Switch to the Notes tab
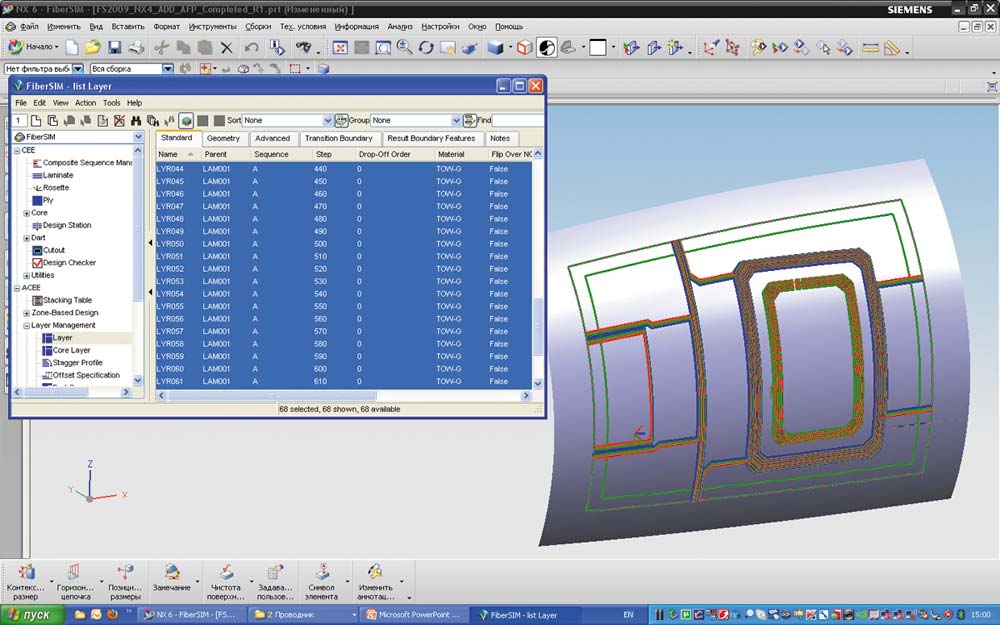The width and height of the screenshot is (1000, 625). [500, 138]
